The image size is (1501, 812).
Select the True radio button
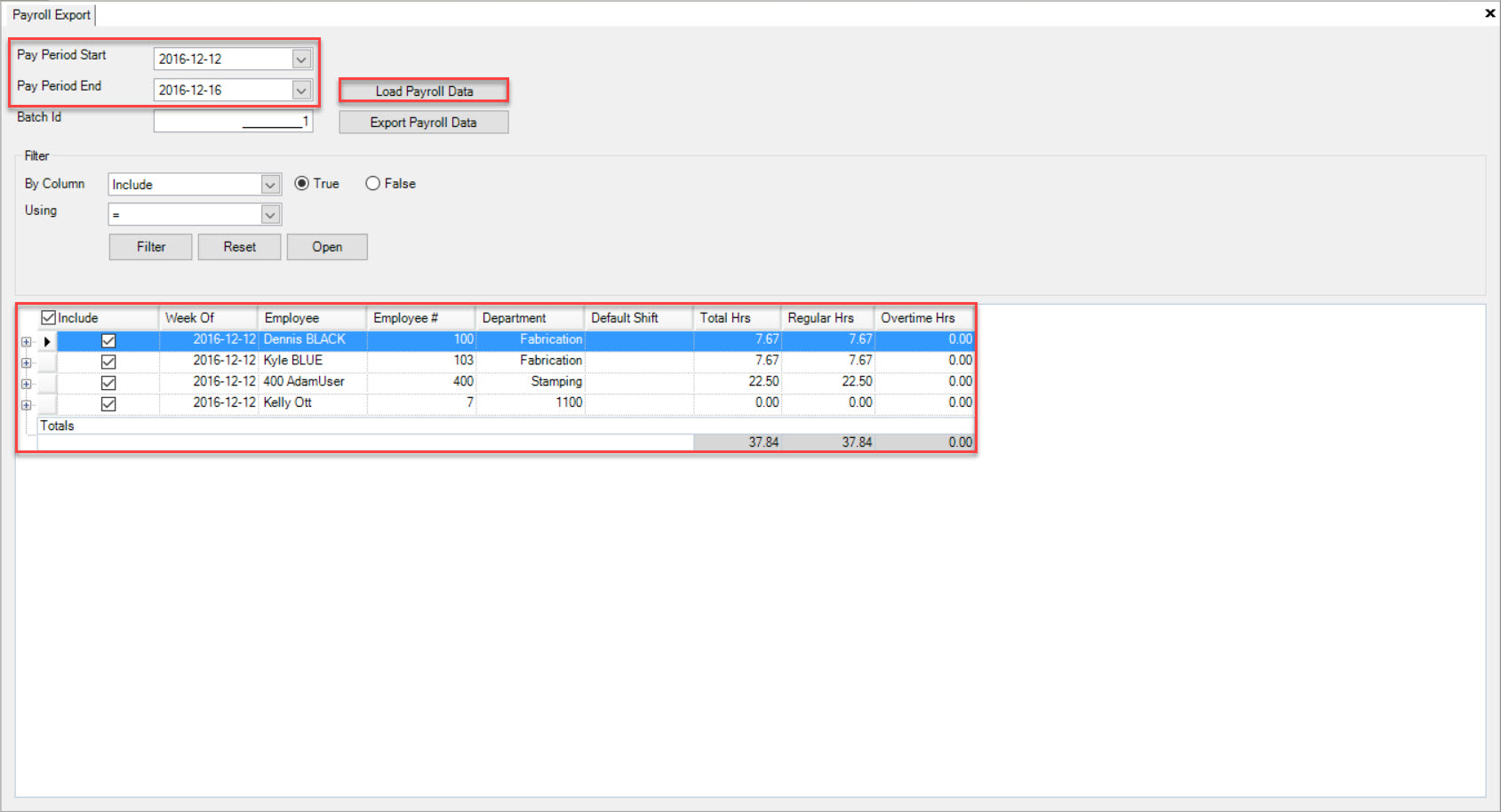click(302, 183)
